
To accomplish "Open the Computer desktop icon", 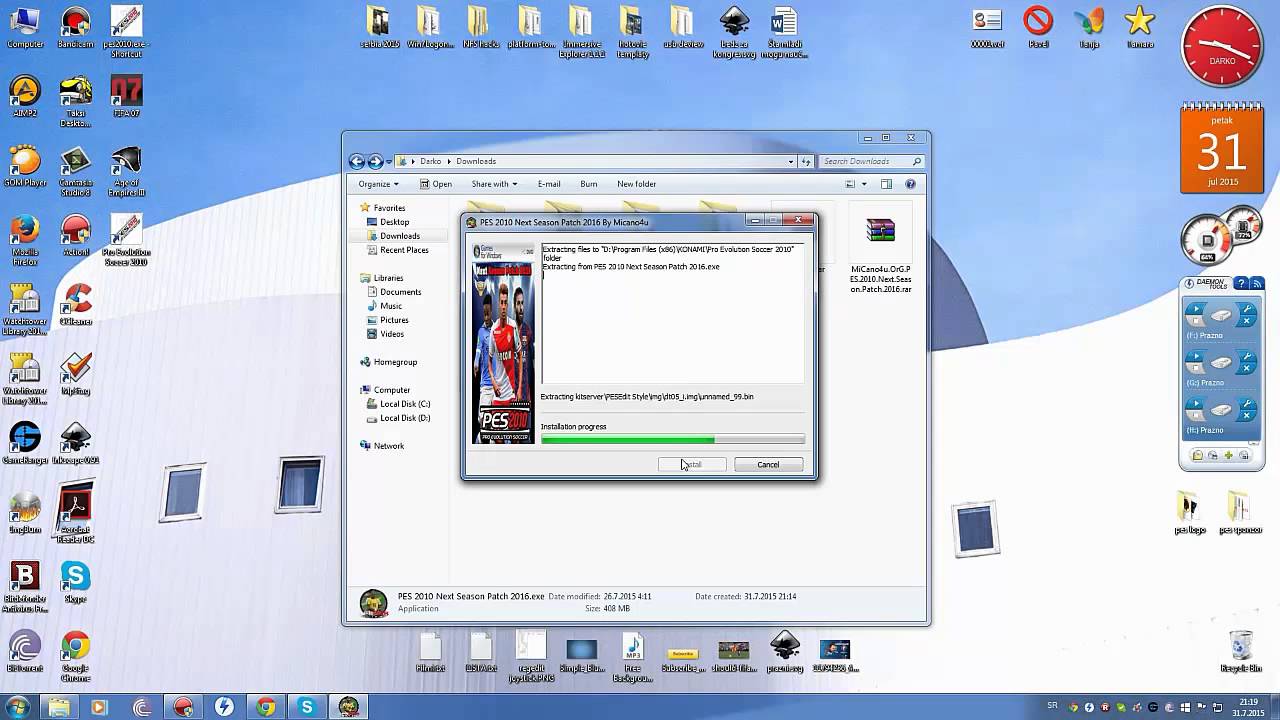I will coord(24,28).
